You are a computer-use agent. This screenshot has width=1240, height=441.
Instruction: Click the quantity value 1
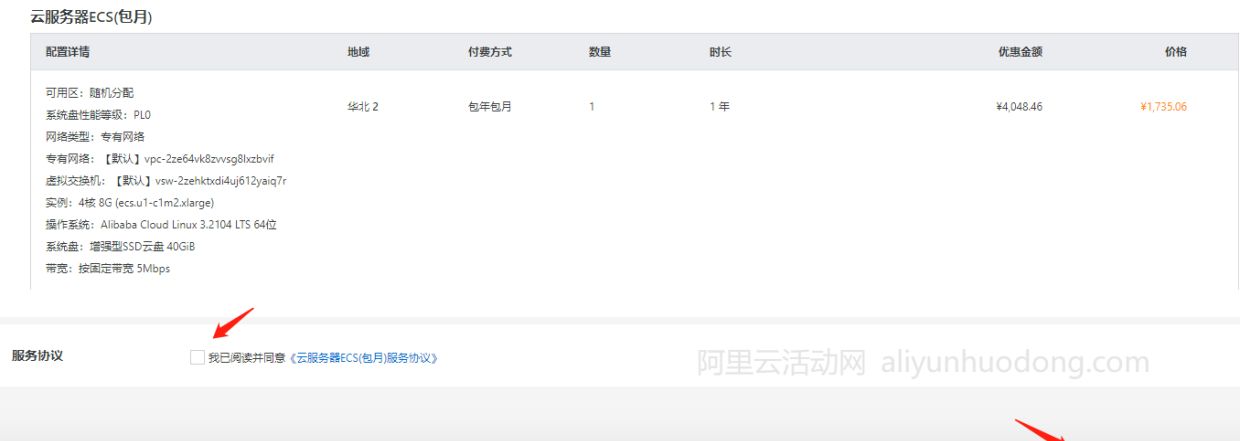(592, 106)
